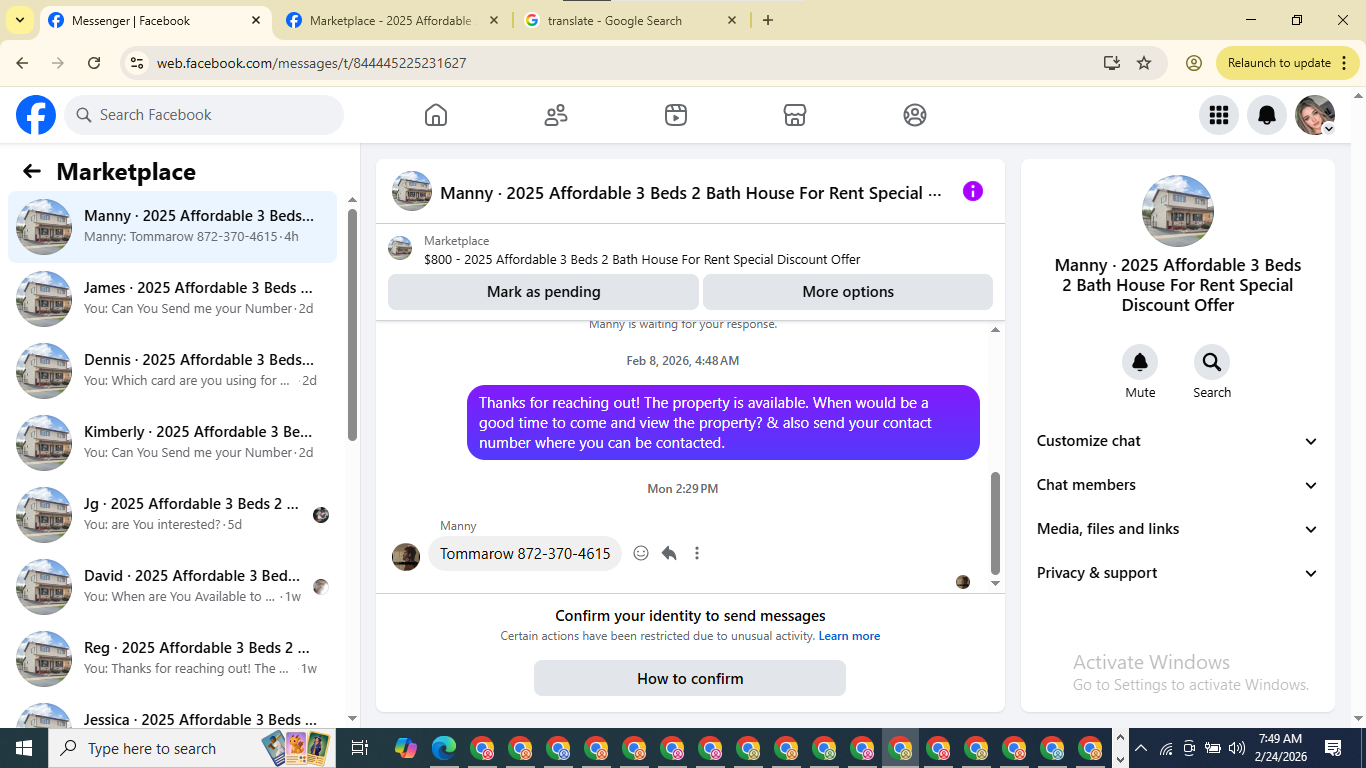
Task: Mute this conversation with the bell icon
Action: [x=1140, y=362]
